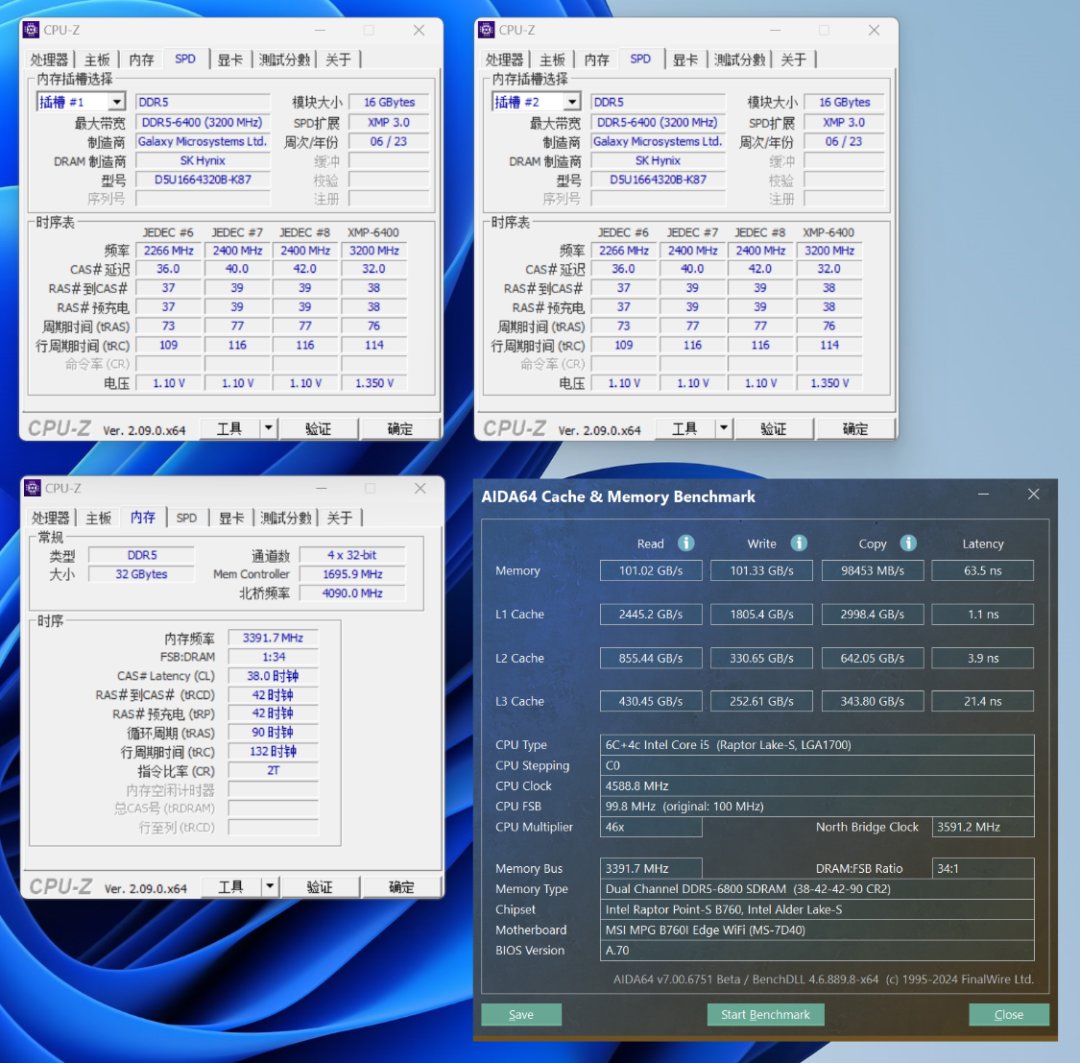
Task: Click FSB:DRAM value 1:34 in CPU-Z
Action: point(273,657)
